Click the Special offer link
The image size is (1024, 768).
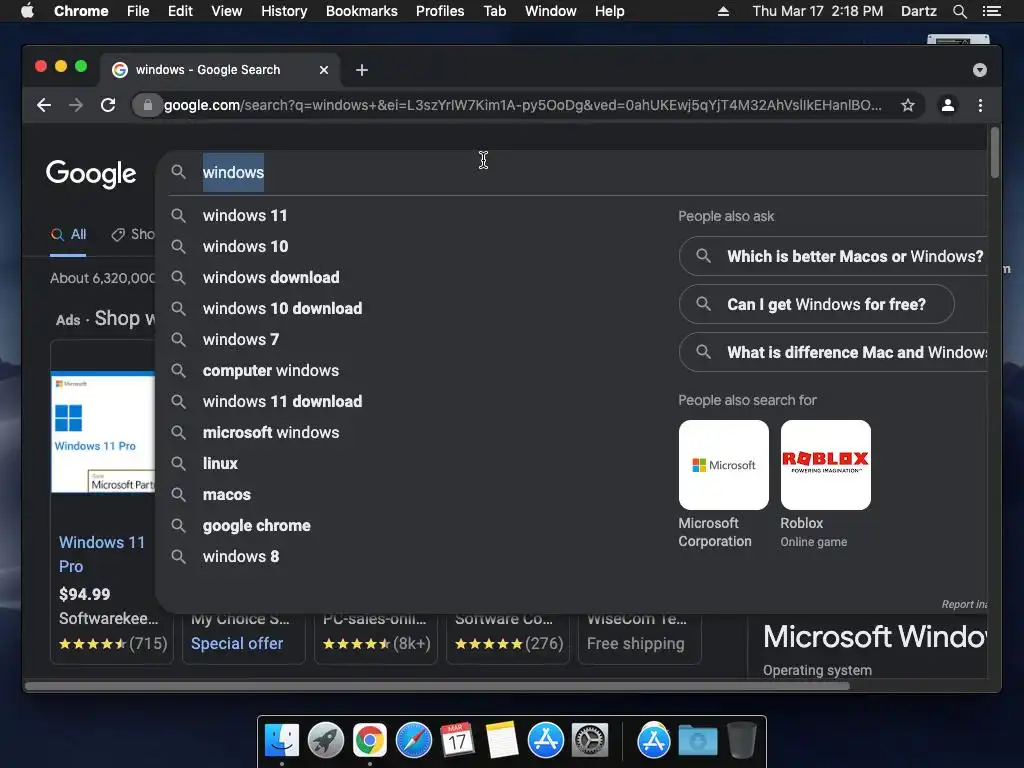tap(237, 643)
